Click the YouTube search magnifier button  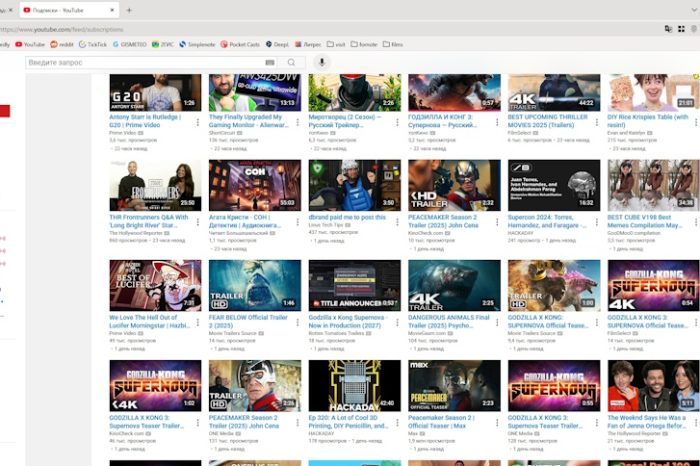291,62
